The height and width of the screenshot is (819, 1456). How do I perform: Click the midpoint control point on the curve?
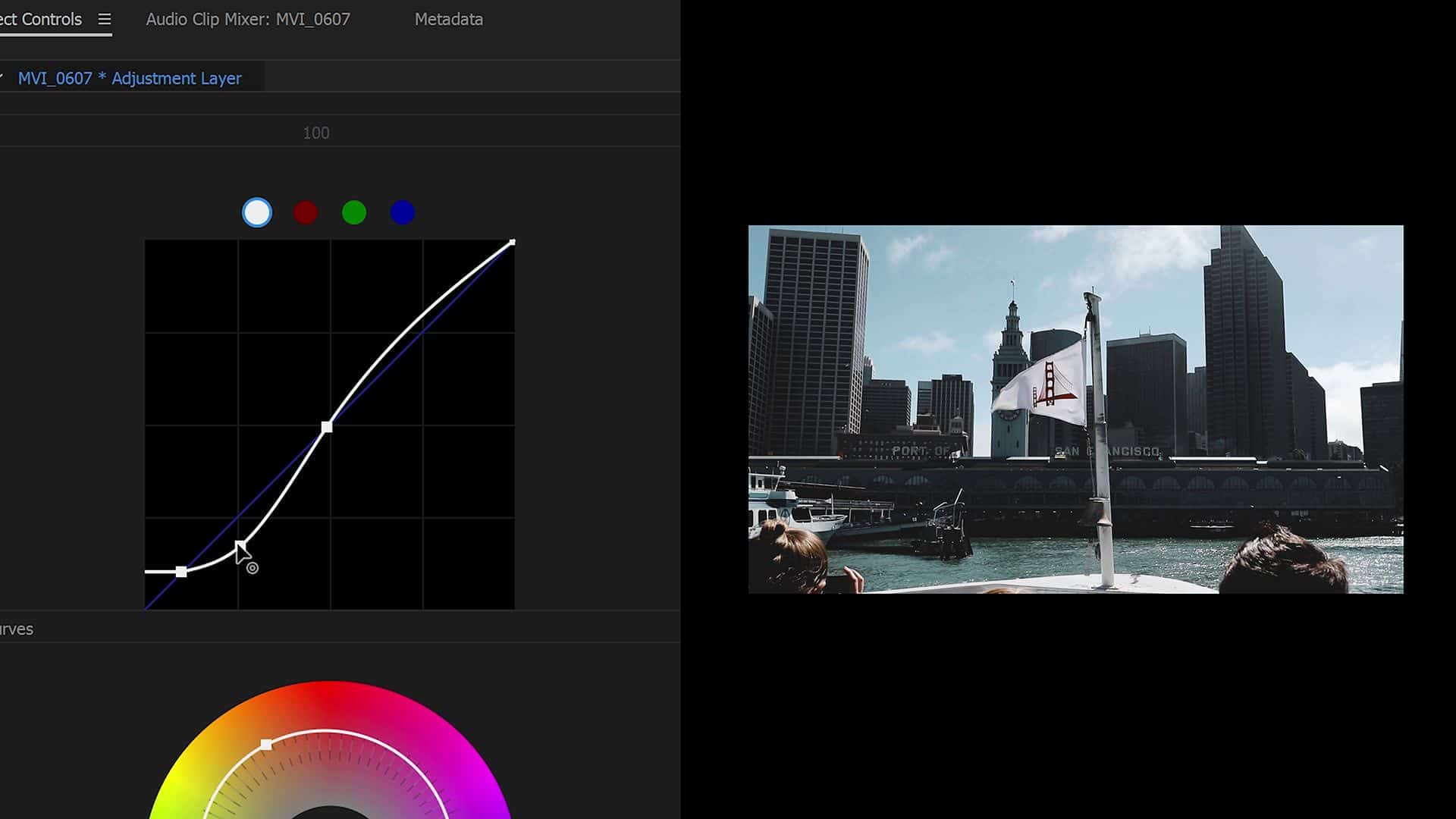click(327, 427)
